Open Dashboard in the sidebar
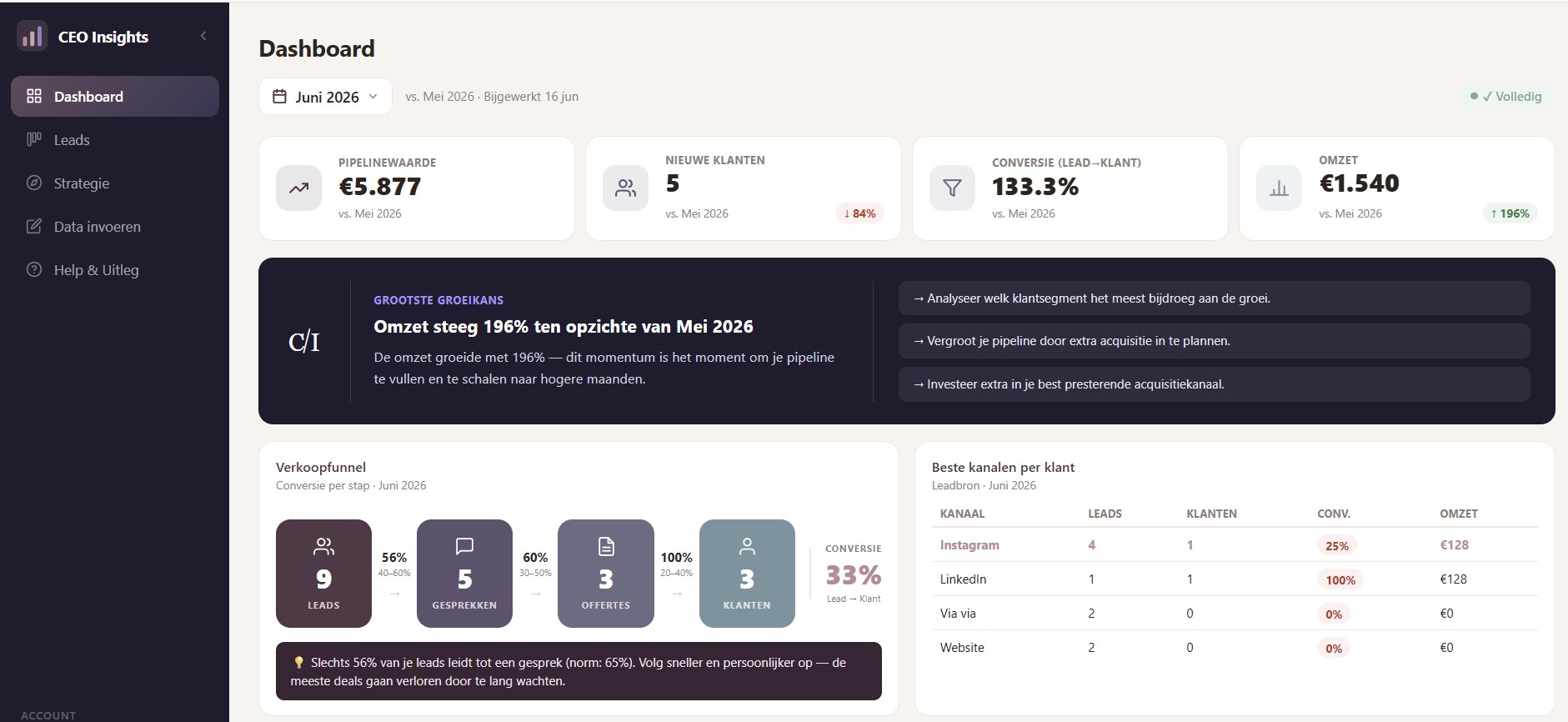The height and width of the screenshot is (722, 1568). pyautogui.click(x=115, y=97)
